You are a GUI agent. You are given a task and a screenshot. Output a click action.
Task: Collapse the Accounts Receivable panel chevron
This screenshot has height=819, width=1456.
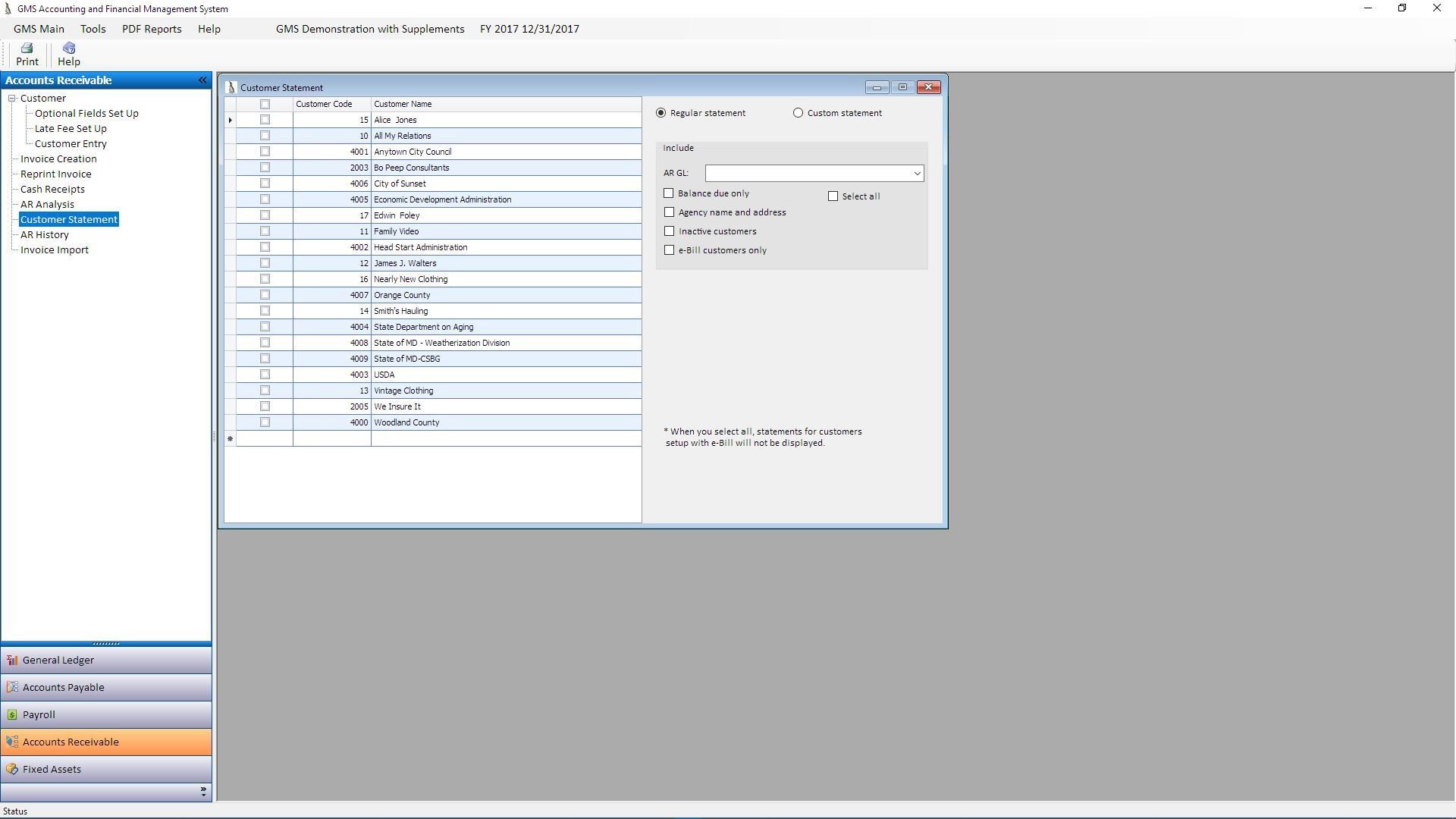click(x=202, y=80)
